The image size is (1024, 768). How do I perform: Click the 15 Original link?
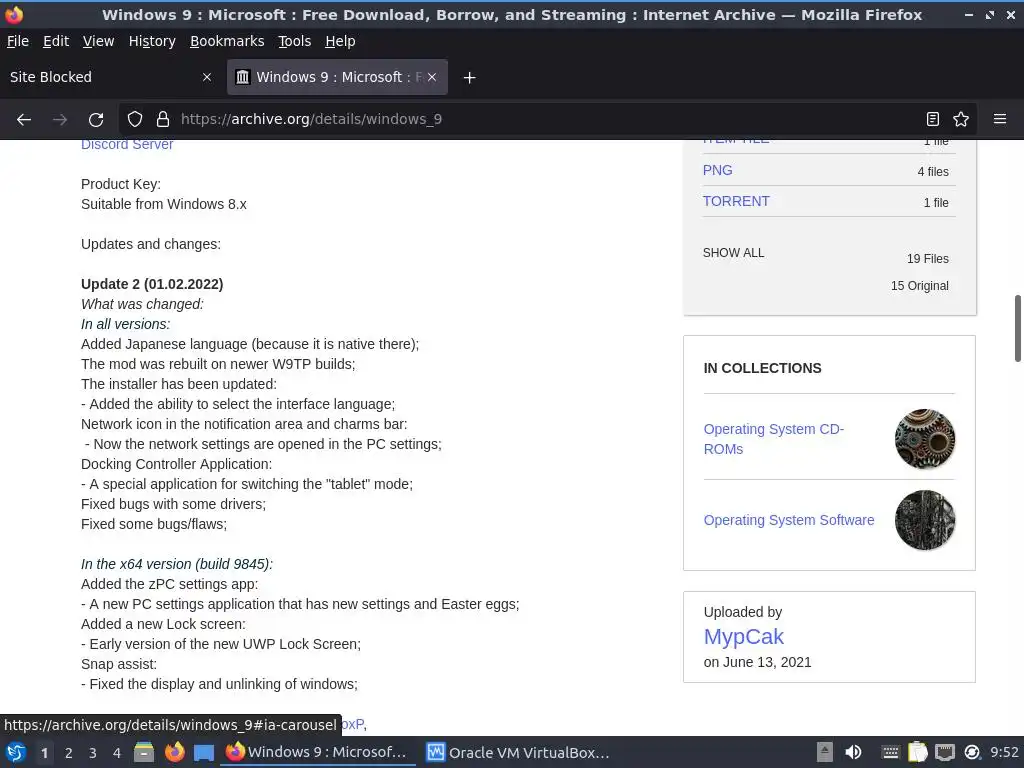[x=920, y=285]
